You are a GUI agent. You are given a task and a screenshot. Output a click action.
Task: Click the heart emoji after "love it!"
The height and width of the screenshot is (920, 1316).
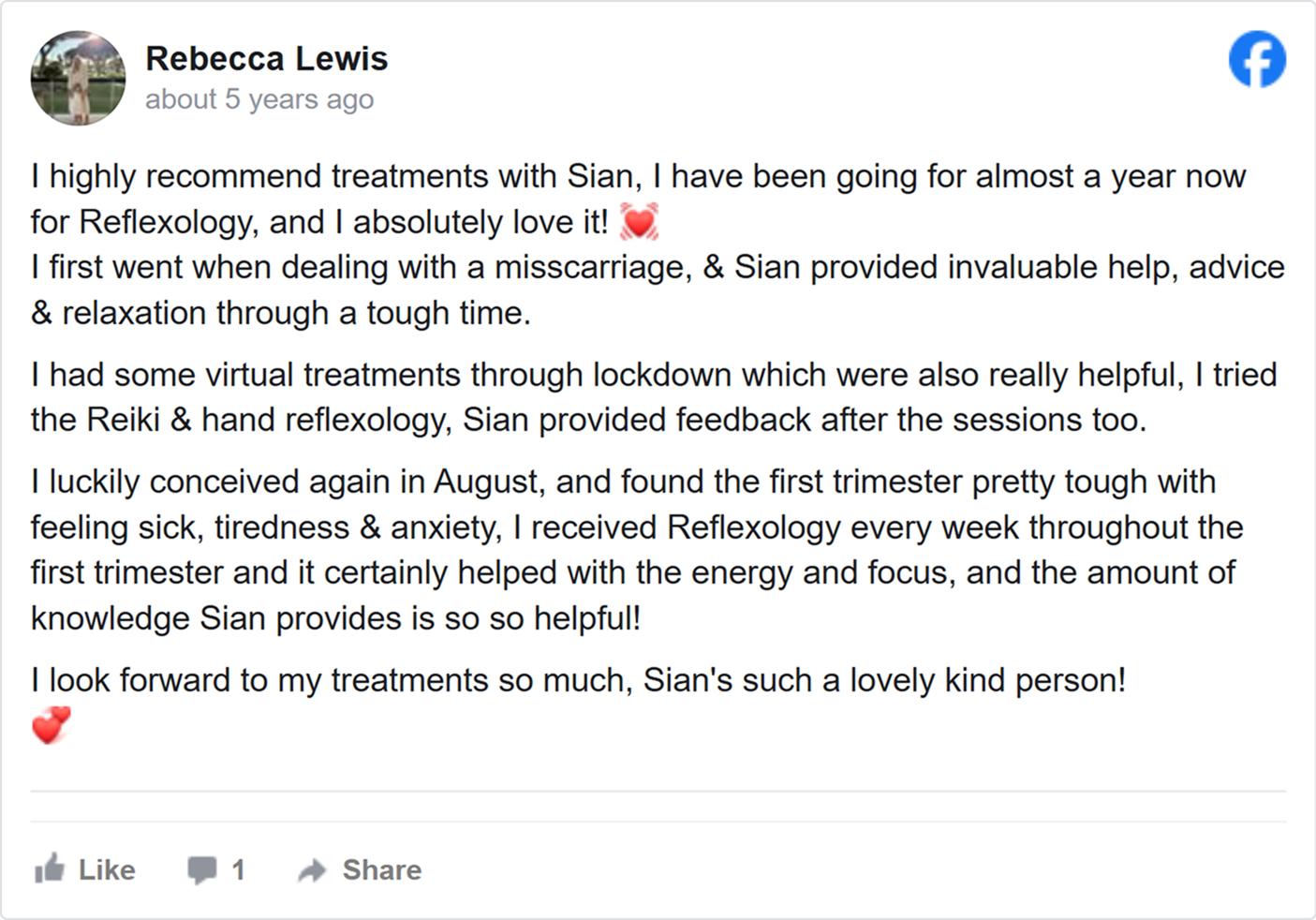639,222
